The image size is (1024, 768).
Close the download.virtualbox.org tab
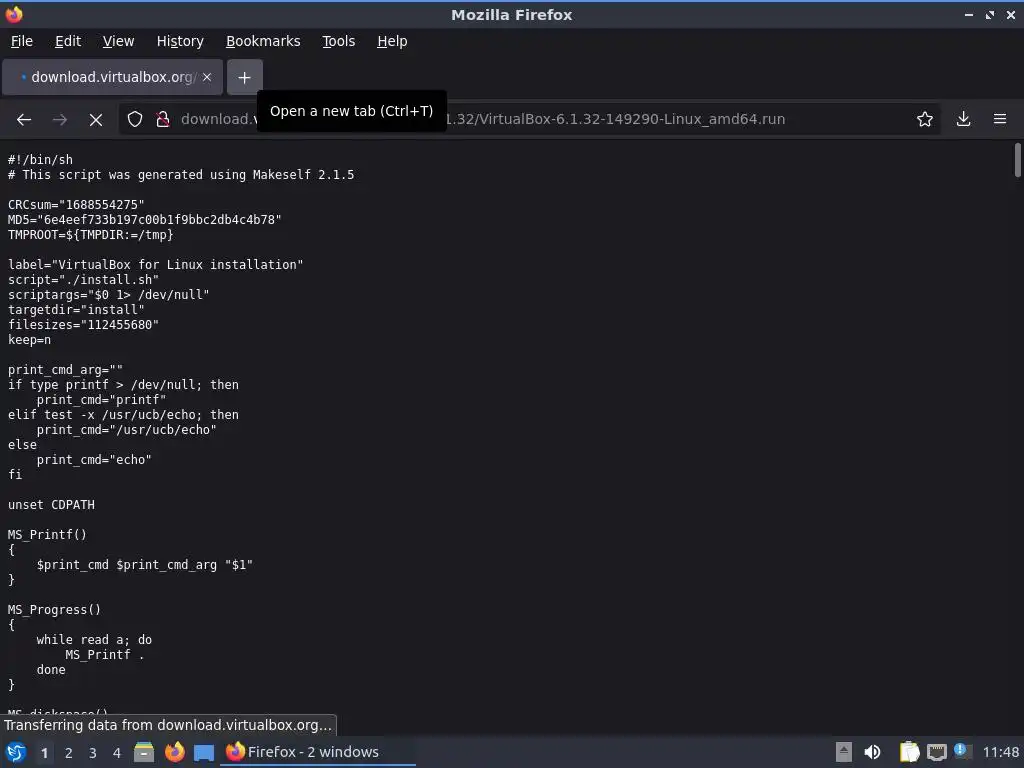[x=207, y=77]
